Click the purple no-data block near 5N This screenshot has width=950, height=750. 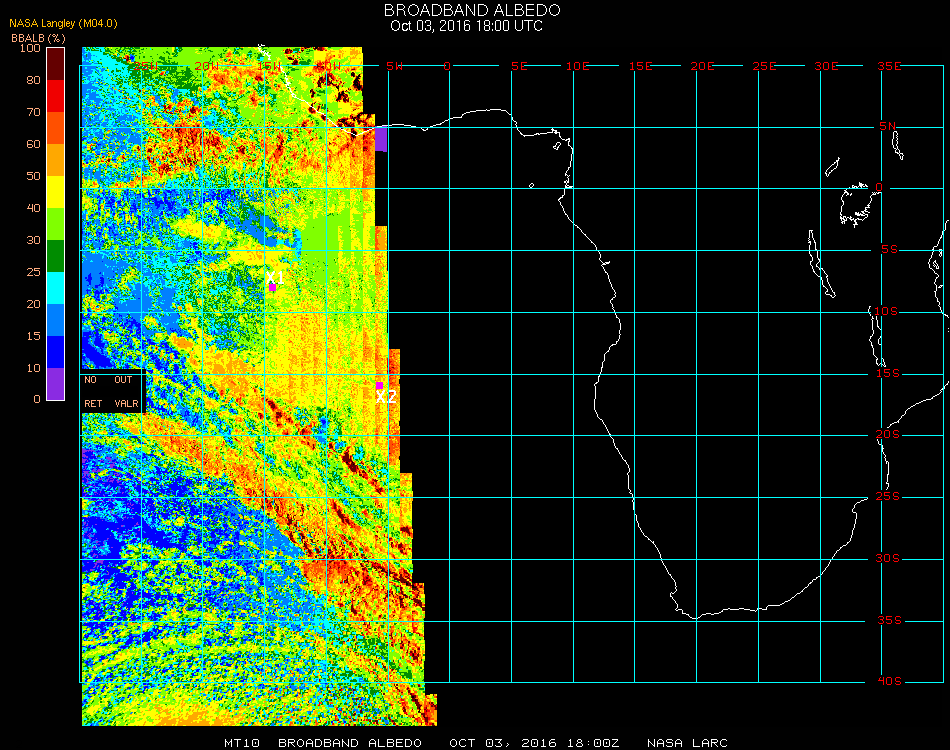pyautogui.click(x=381, y=139)
